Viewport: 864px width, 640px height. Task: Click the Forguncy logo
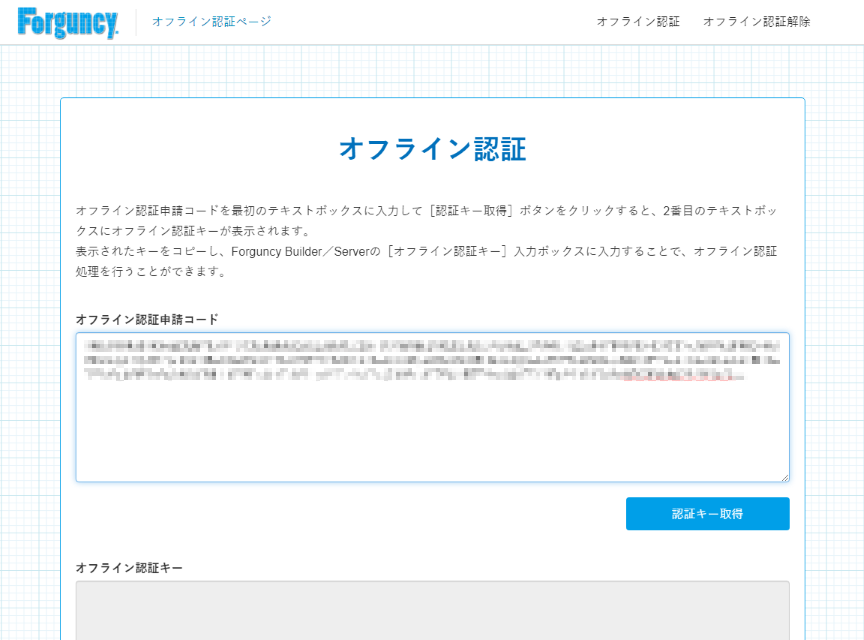[x=68, y=23]
